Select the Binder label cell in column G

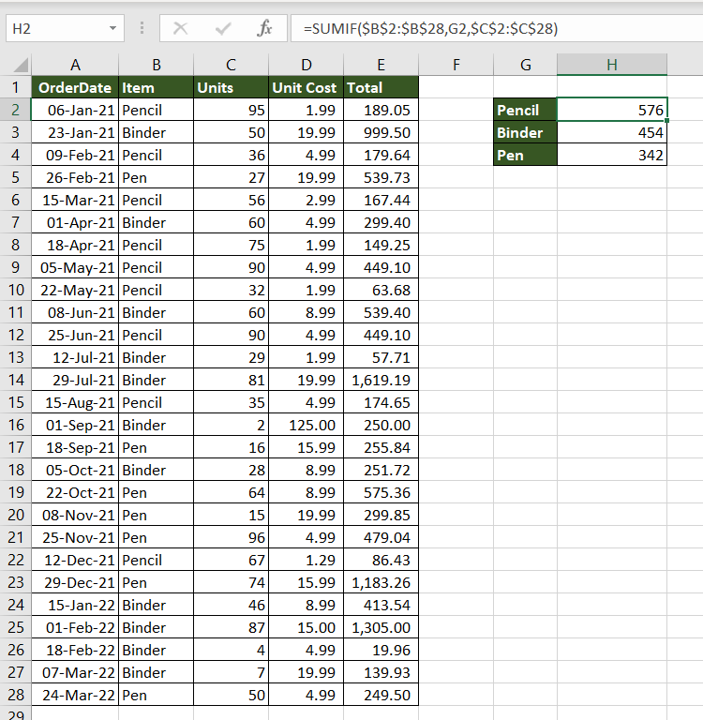pos(525,133)
